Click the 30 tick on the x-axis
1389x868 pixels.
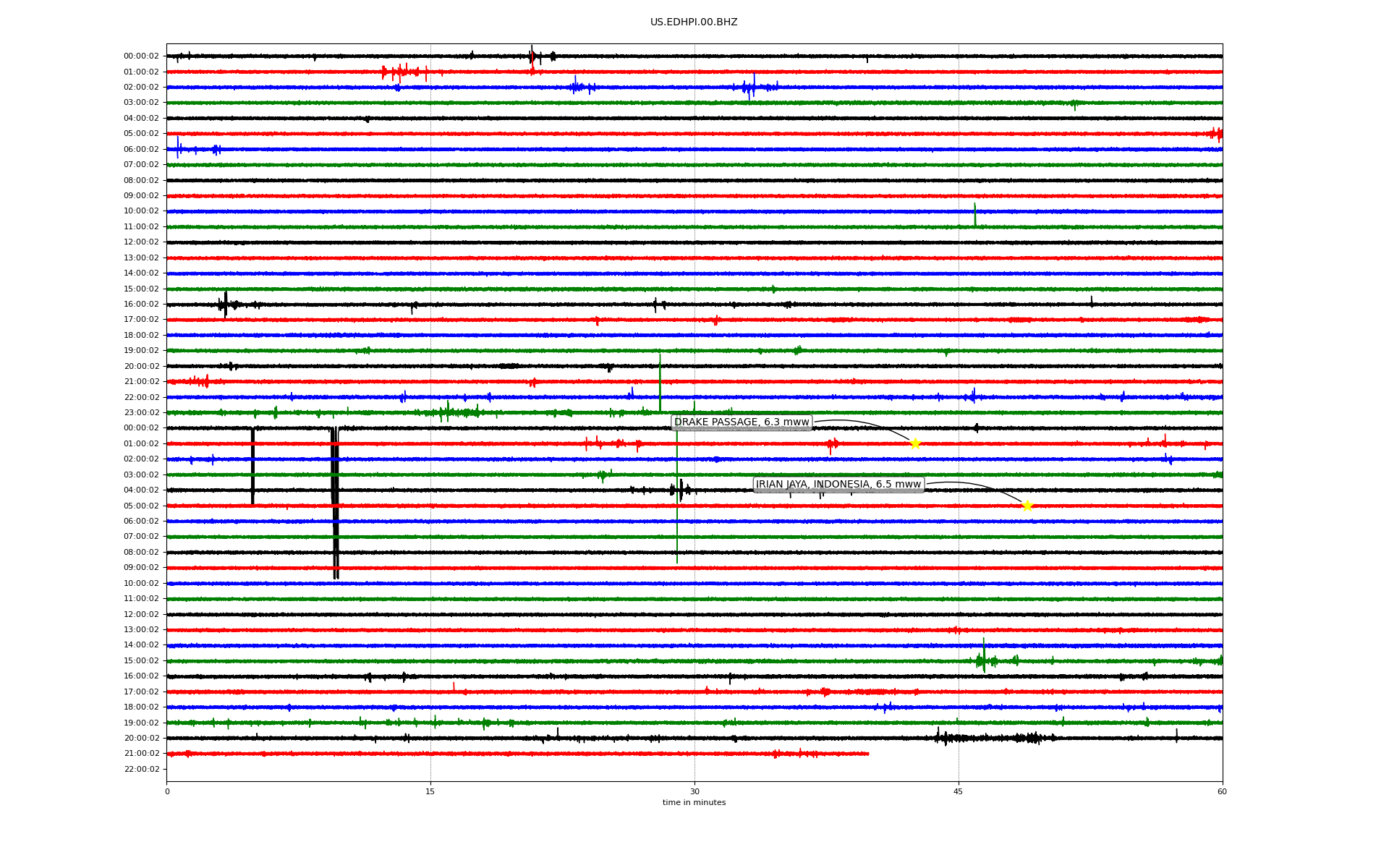coord(694,791)
